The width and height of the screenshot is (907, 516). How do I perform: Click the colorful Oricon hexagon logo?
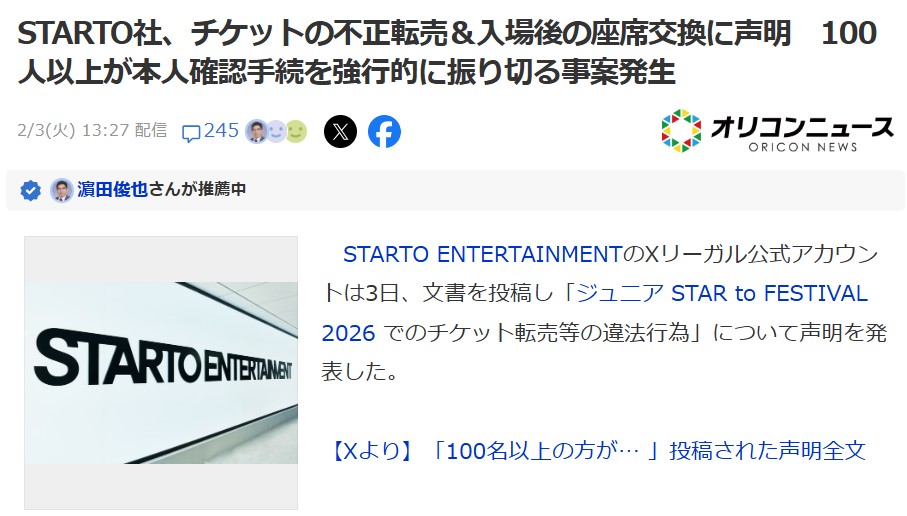click(x=681, y=131)
